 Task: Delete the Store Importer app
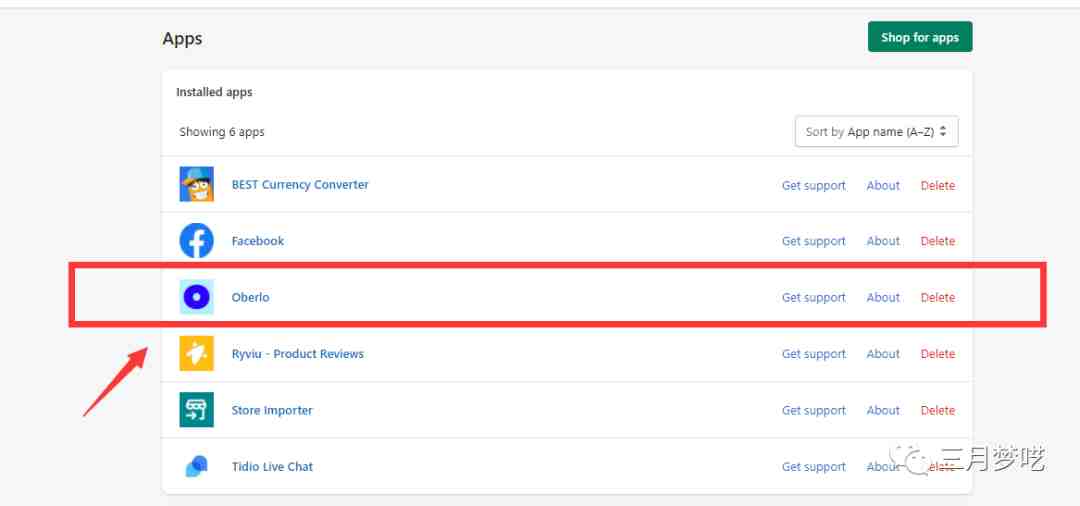pyautogui.click(x=937, y=410)
